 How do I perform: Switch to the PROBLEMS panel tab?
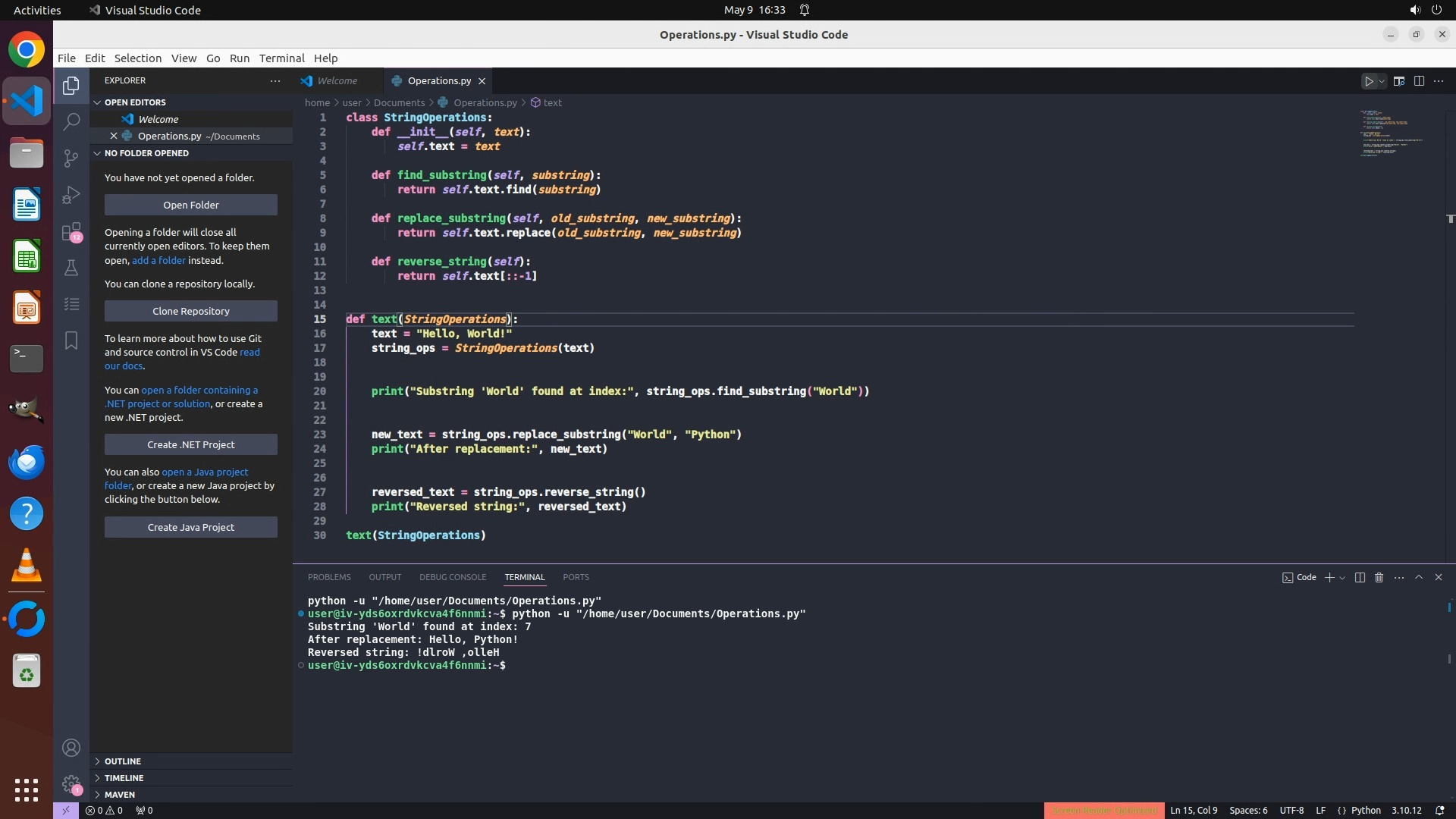pyautogui.click(x=329, y=578)
